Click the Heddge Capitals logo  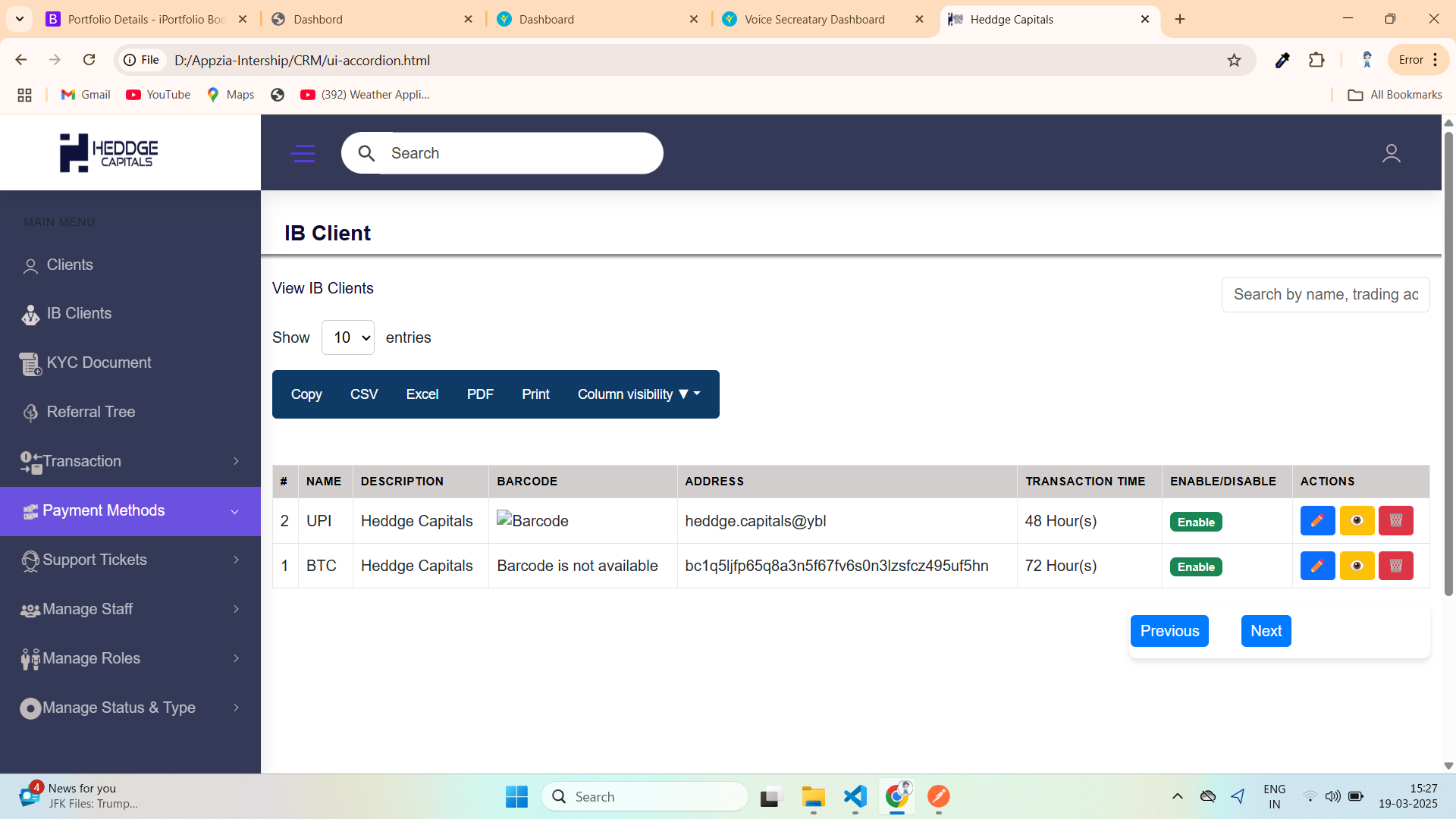(x=109, y=152)
